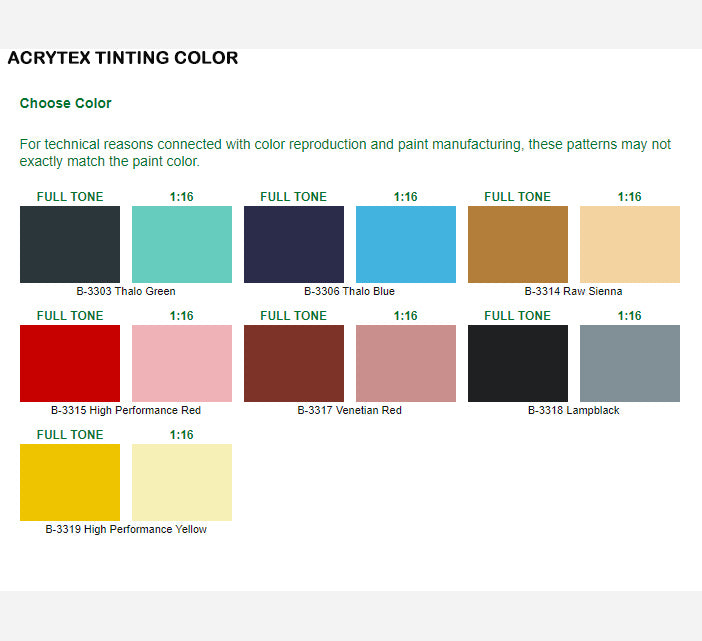
Task: Pick the Venetian Red full tone swatch
Action: (294, 363)
